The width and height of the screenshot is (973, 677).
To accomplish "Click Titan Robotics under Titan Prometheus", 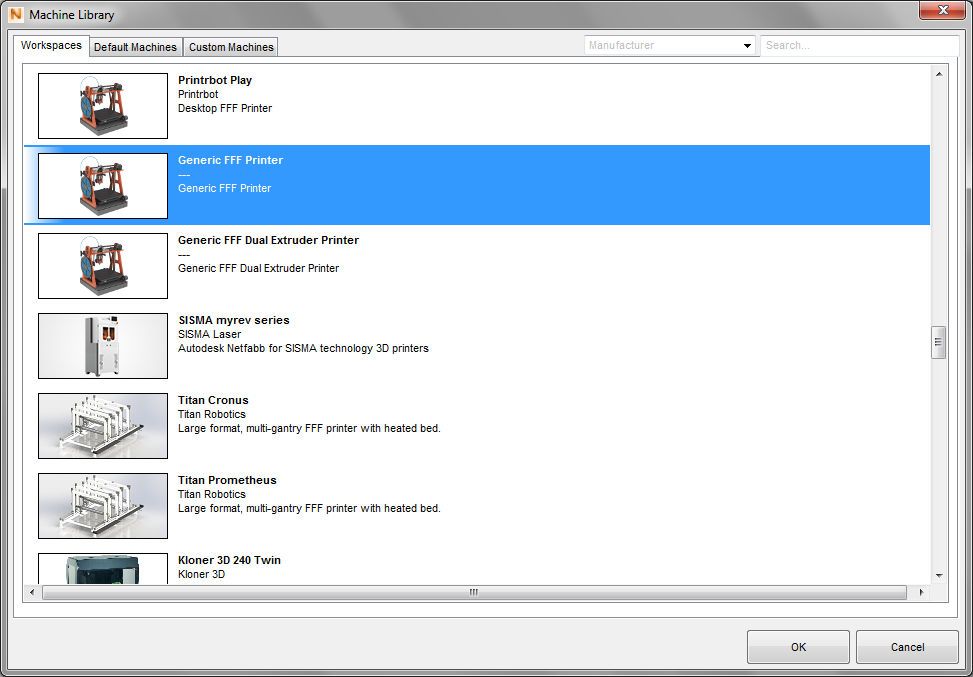I will (x=212, y=495).
